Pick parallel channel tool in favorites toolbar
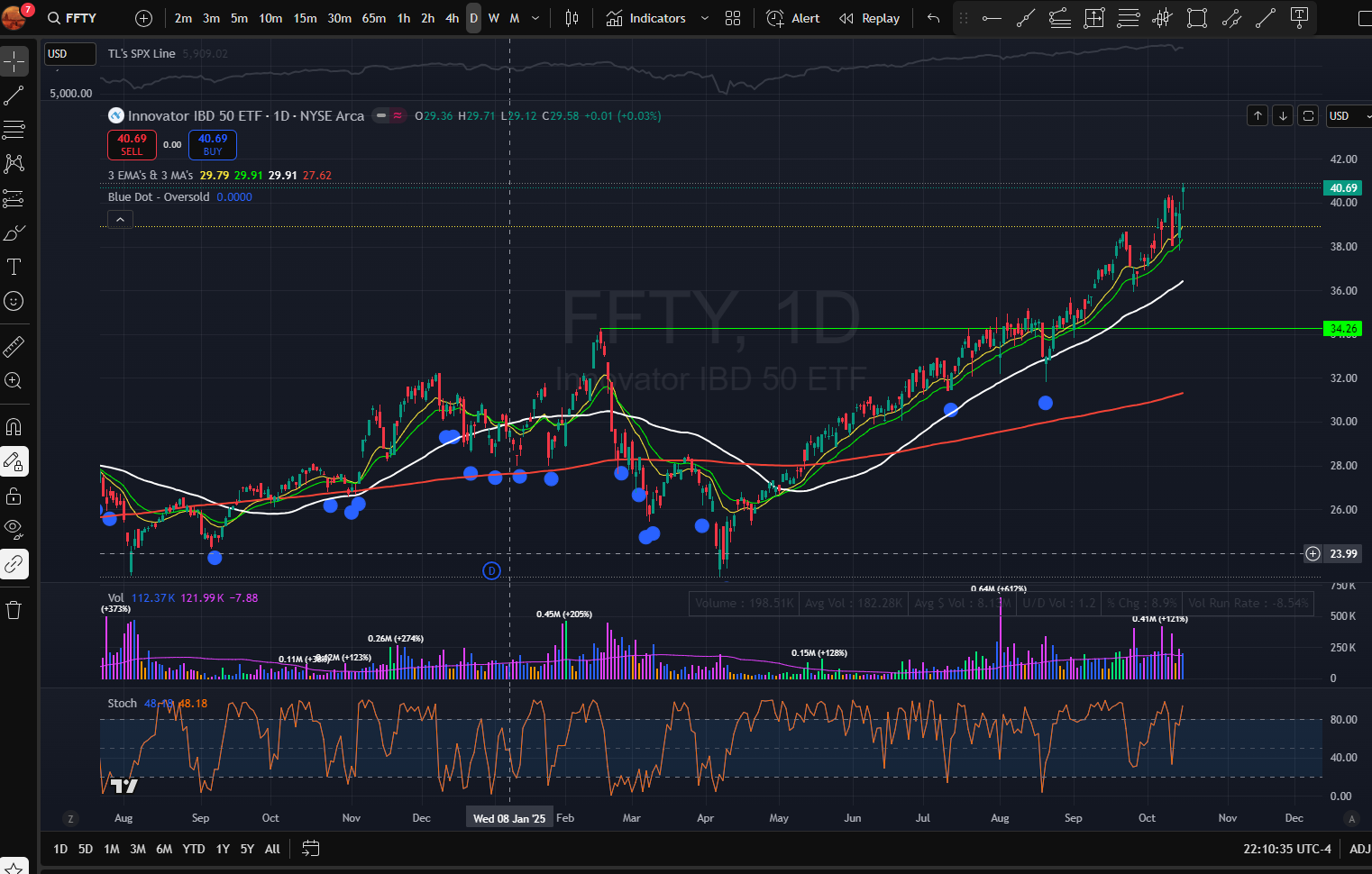1372x874 pixels. pos(1231,18)
